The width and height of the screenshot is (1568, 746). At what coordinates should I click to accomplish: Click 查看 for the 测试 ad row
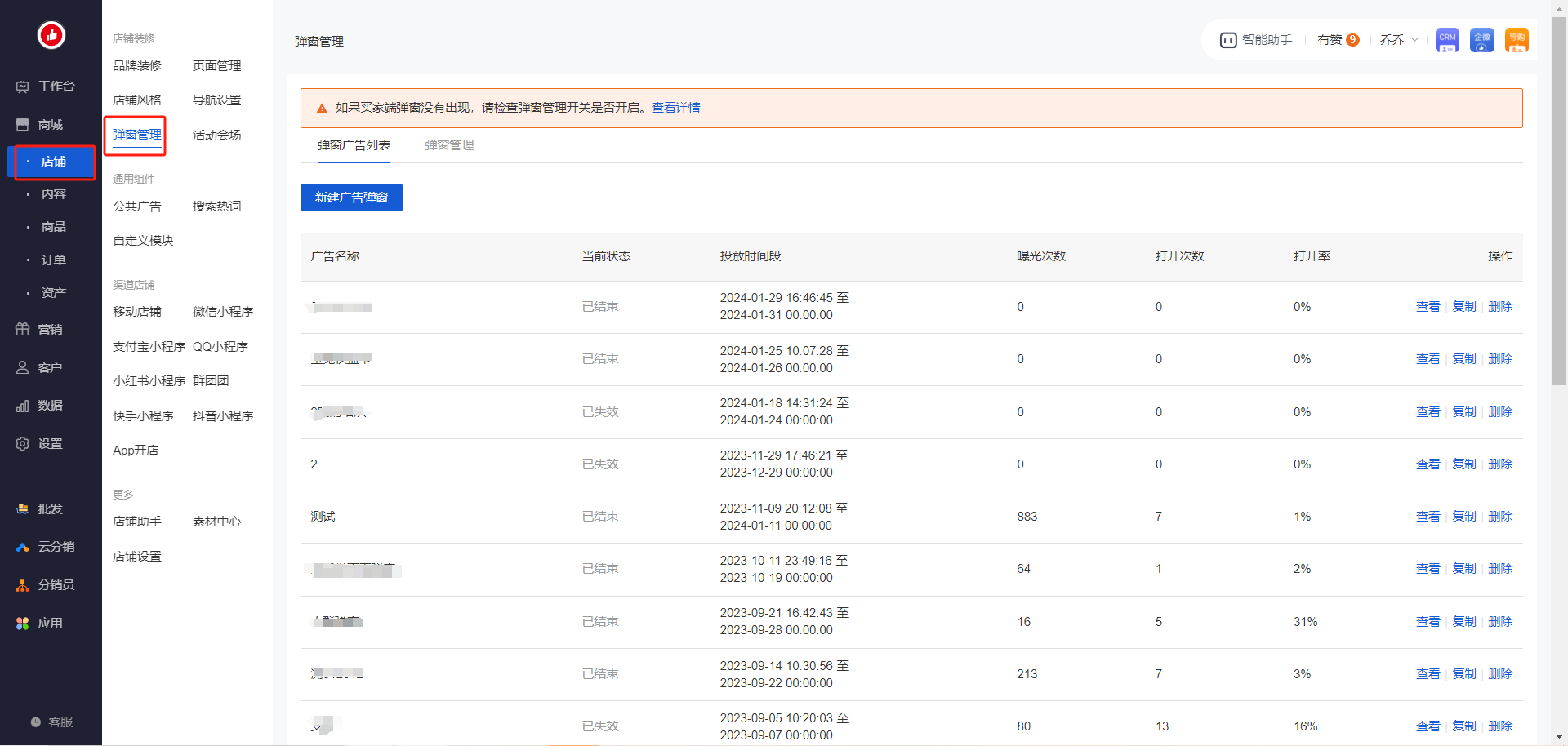tap(1428, 517)
